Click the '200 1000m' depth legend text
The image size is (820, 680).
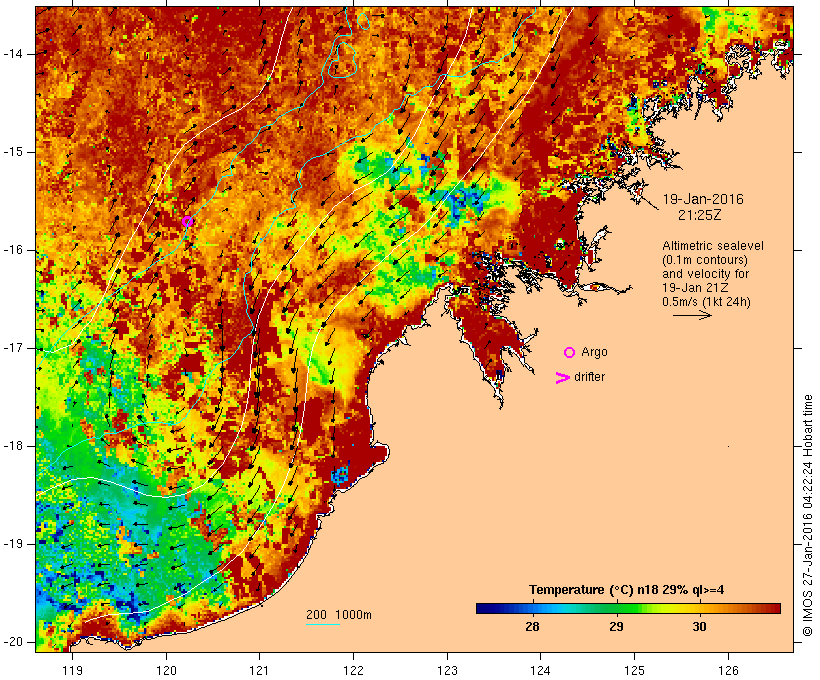pos(339,615)
